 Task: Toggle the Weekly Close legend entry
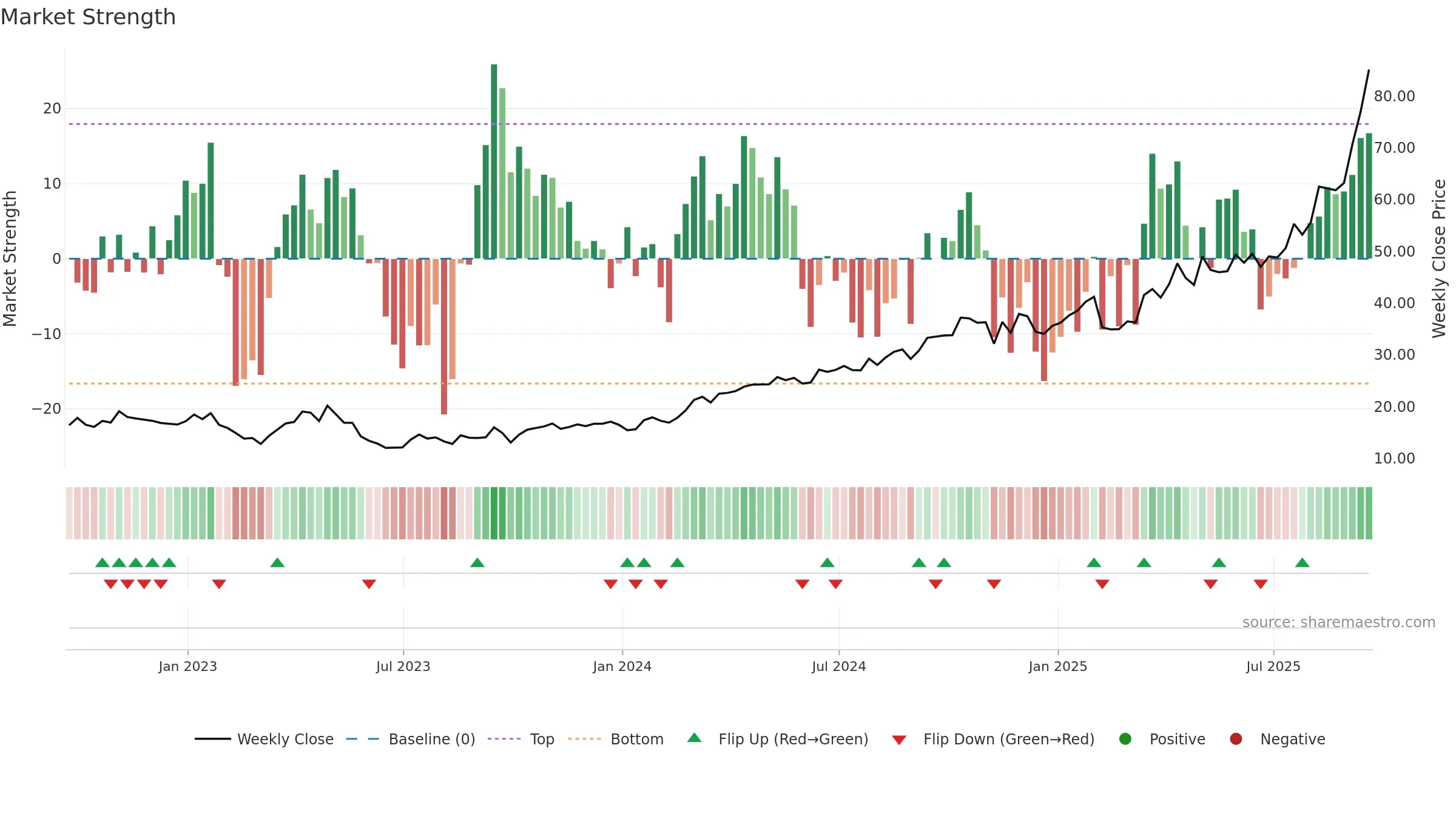click(x=264, y=739)
